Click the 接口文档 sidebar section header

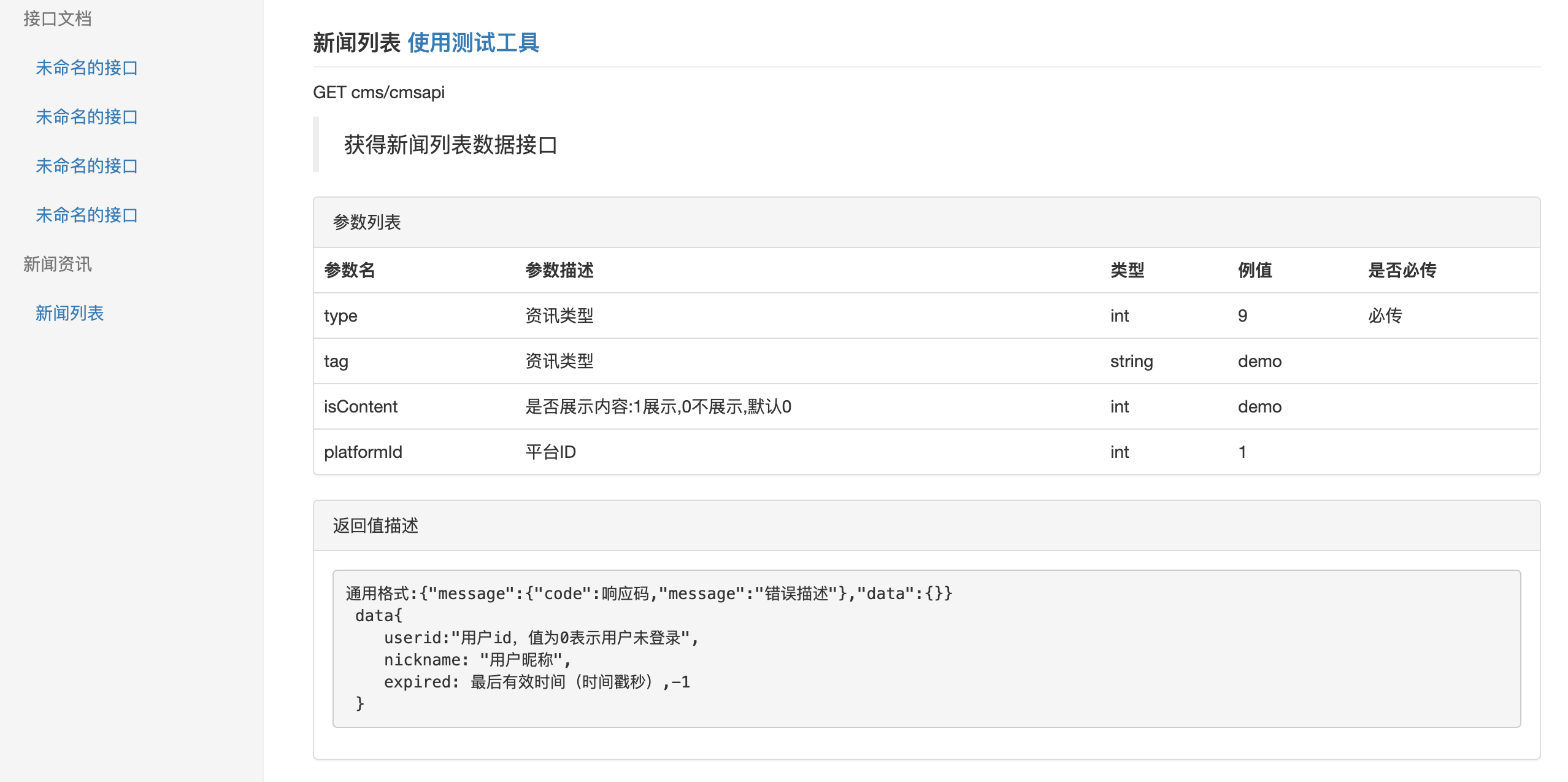pos(57,18)
